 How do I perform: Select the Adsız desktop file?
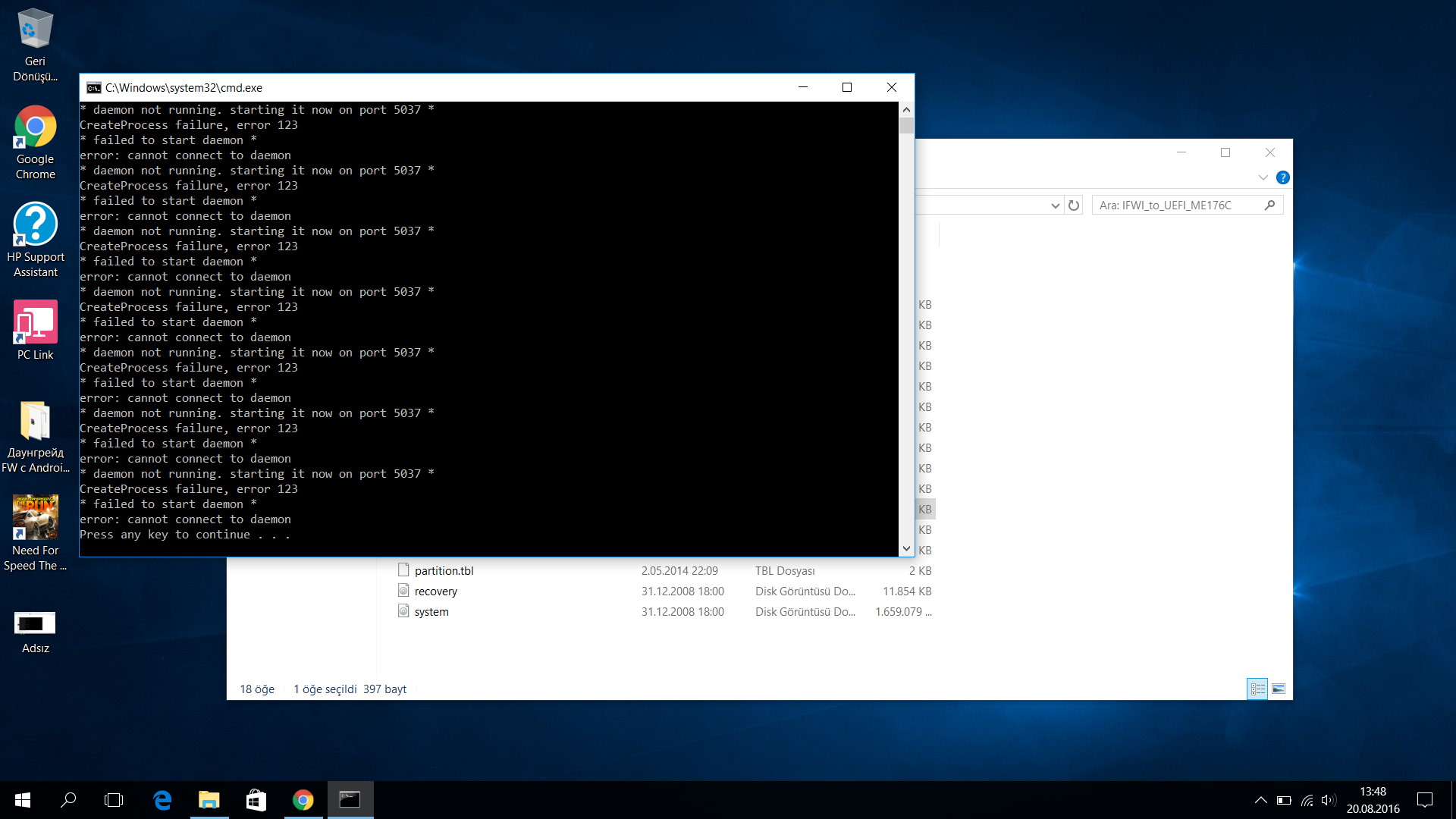click(x=35, y=632)
